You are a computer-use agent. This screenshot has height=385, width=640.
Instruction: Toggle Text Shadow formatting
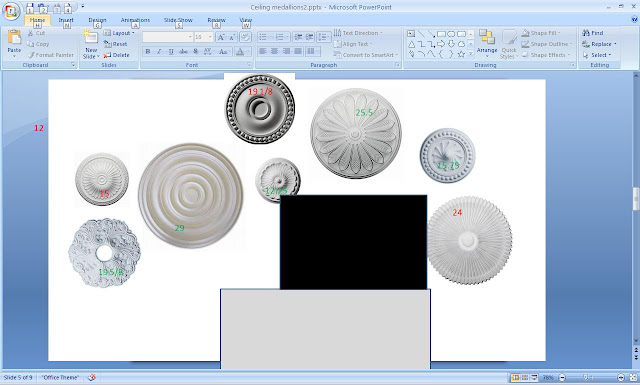pos(196,51)
